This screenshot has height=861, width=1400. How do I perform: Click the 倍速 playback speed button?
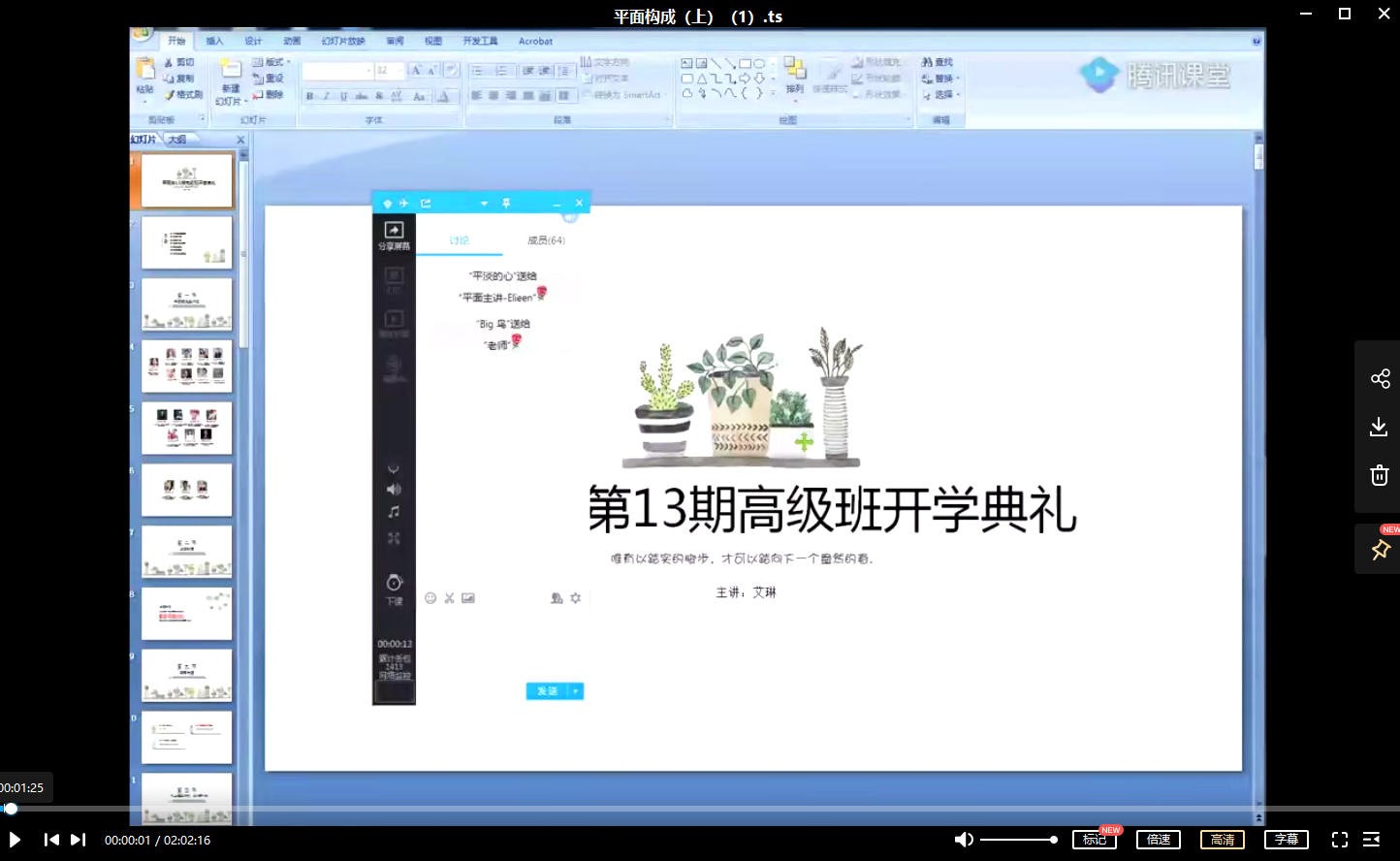pyautogui.click(x=1158, y=840)
